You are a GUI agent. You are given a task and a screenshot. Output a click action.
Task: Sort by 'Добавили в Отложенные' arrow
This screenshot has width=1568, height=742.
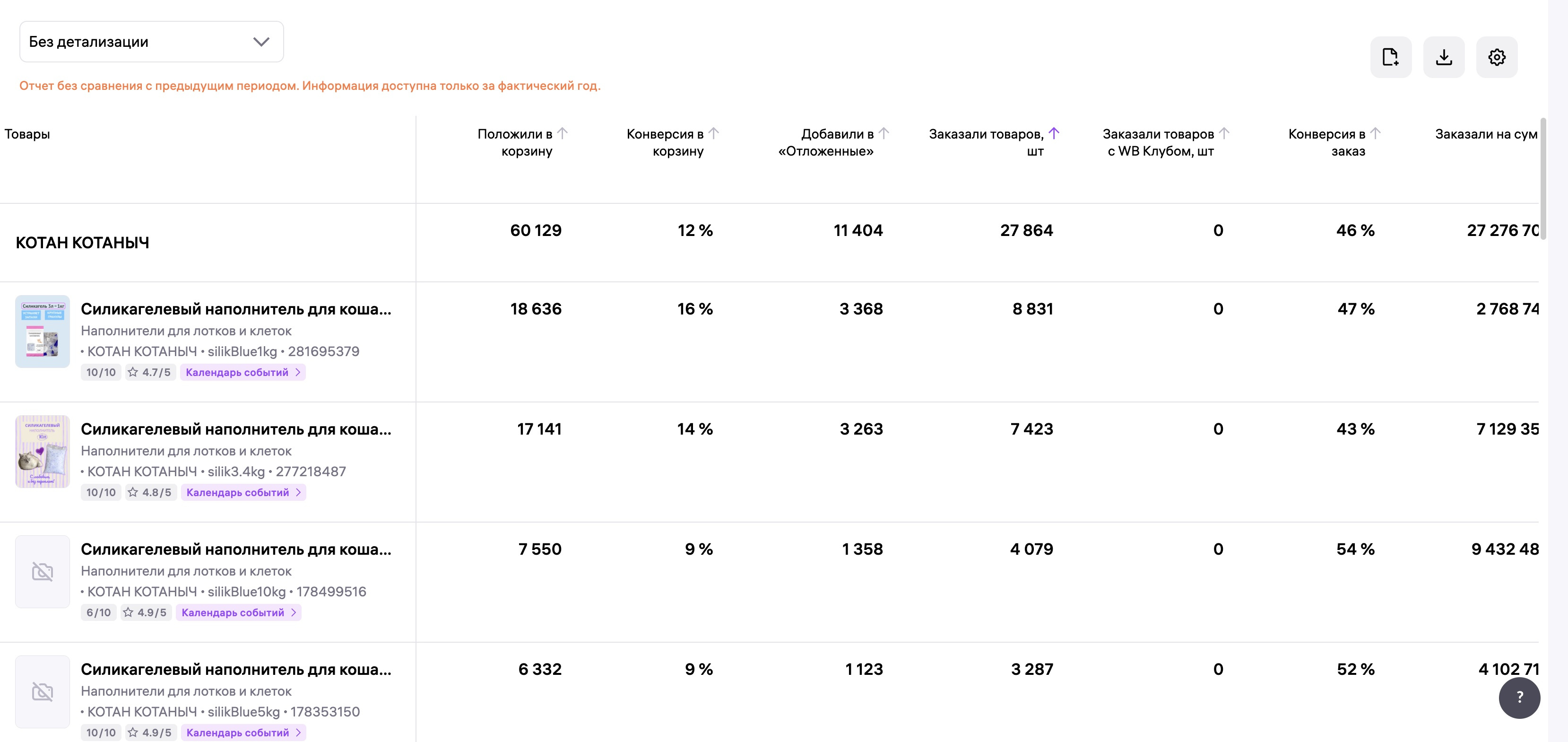click(884, 133)
